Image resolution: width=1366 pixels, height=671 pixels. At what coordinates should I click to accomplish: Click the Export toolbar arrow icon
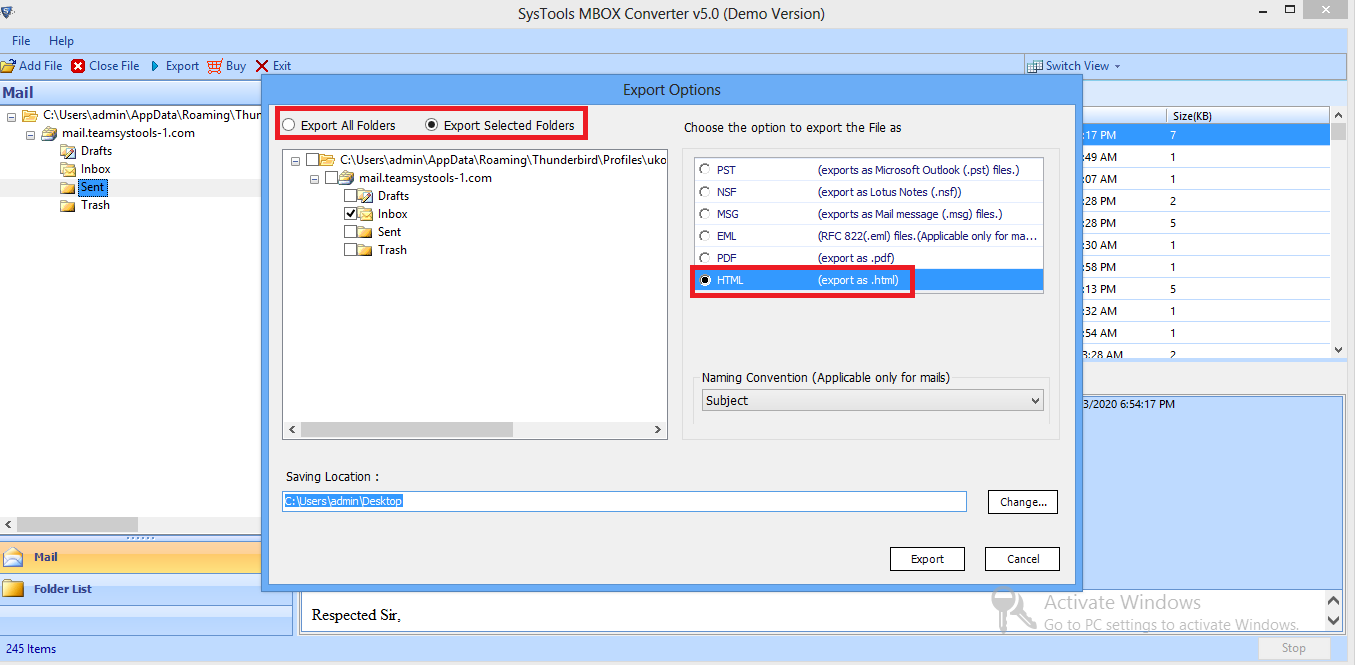point(155,66)
